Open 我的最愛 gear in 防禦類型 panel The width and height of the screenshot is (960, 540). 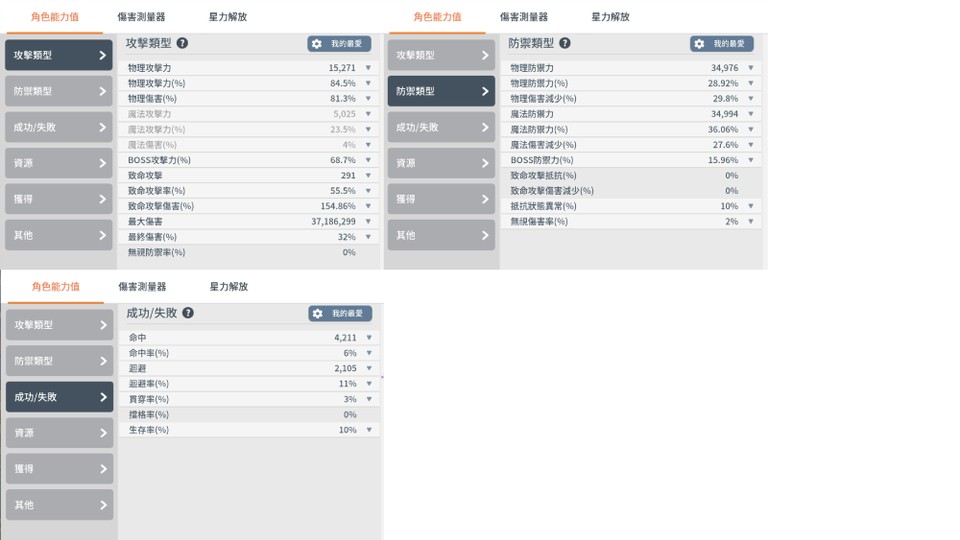(x=722, y=43)
